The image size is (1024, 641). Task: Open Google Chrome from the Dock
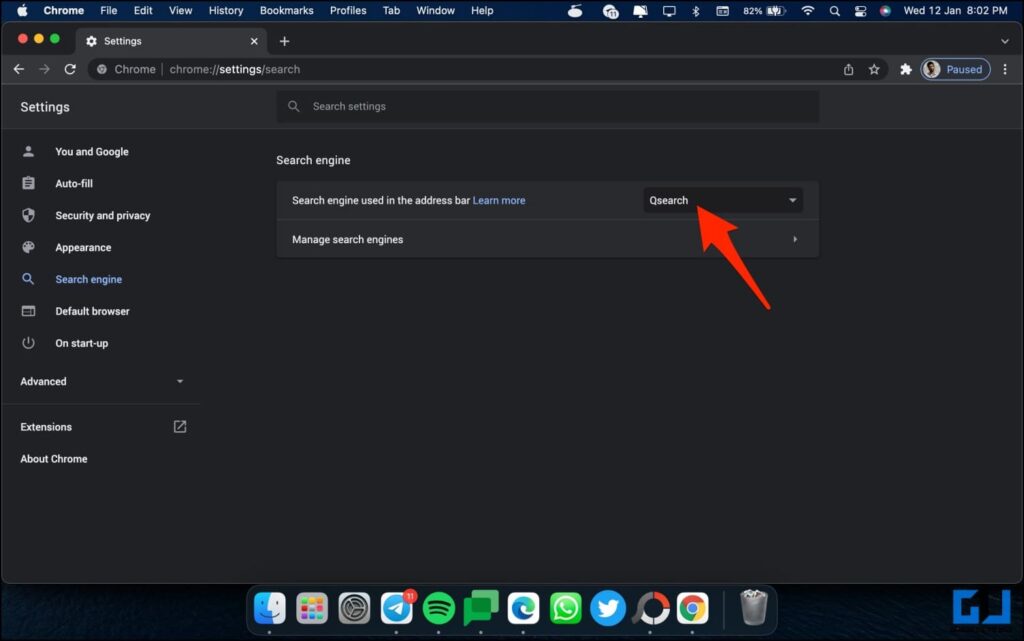[x=692, y=608]
